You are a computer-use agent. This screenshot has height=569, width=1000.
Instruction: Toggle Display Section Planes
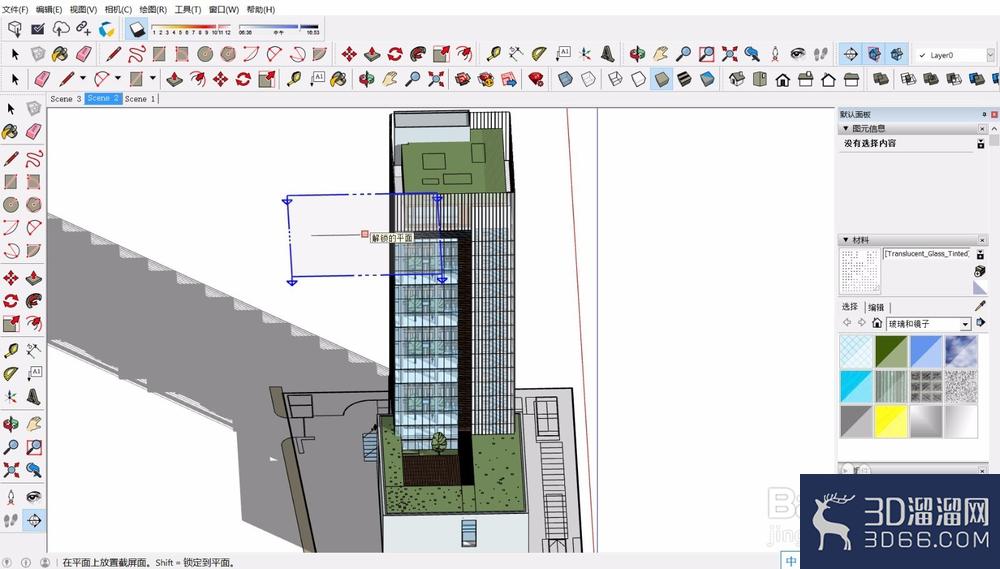point(874,54)
